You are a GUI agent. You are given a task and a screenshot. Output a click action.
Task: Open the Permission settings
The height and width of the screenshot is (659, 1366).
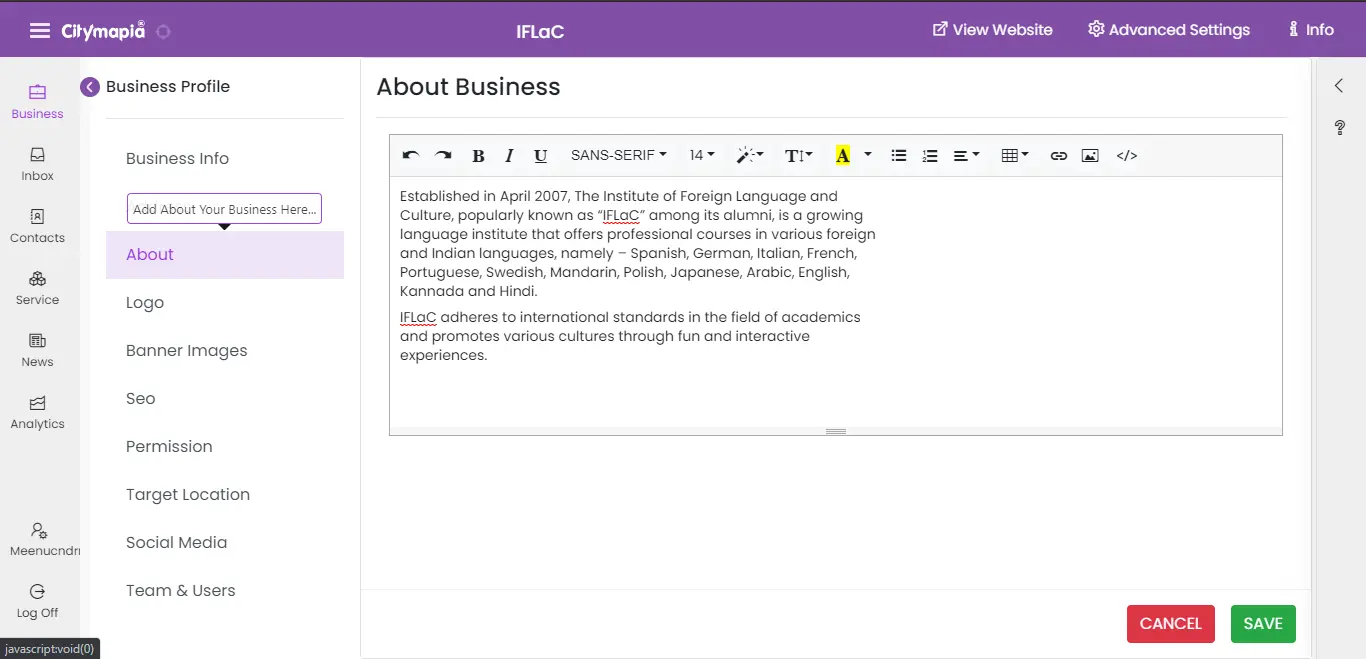169,446
